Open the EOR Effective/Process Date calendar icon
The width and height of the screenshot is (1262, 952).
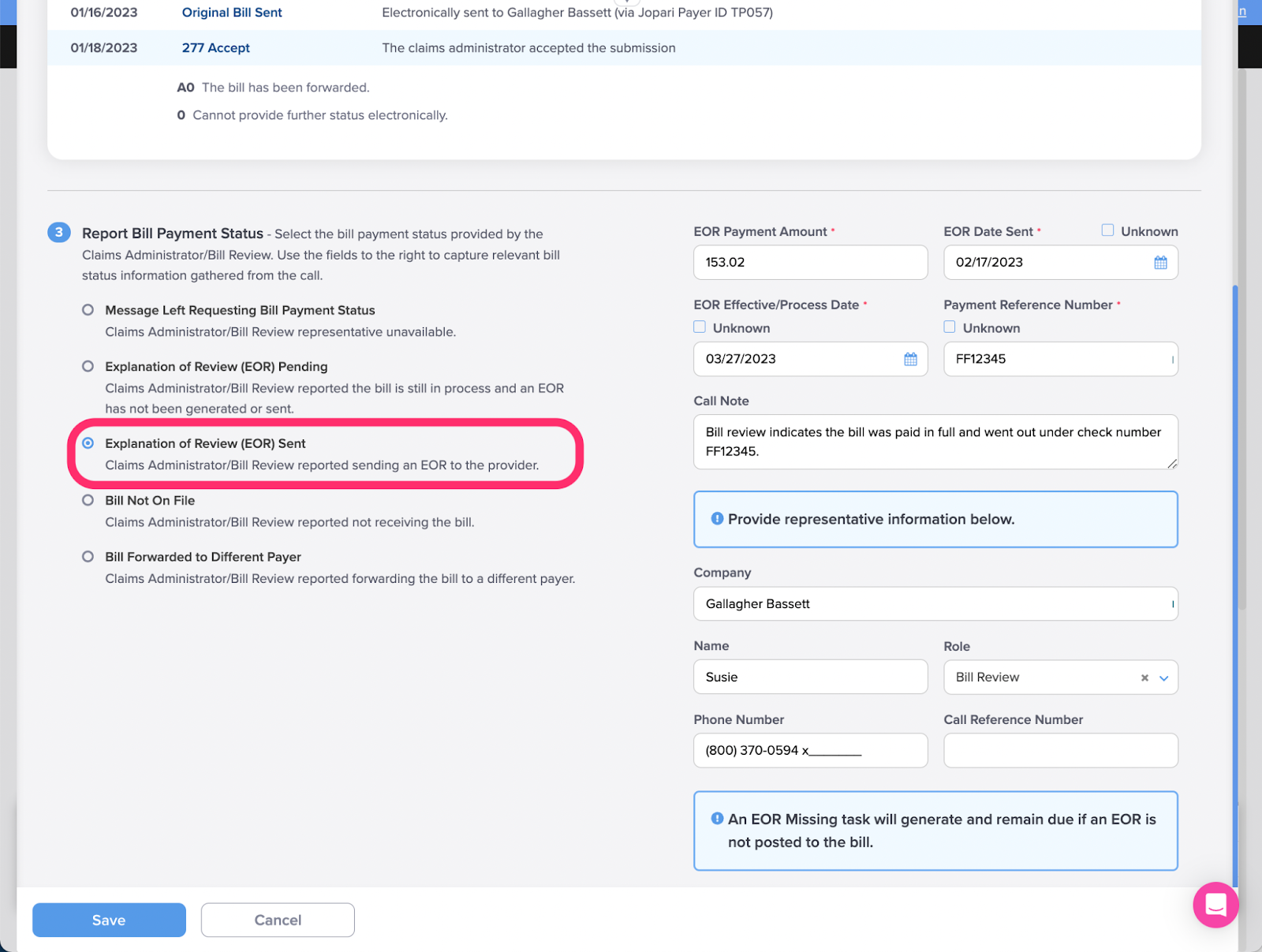click(x=910, y=359)
